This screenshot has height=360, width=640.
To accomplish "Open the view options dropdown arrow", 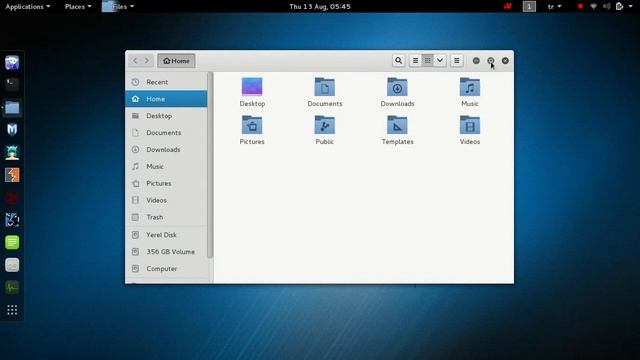I will tap(440, 60).
